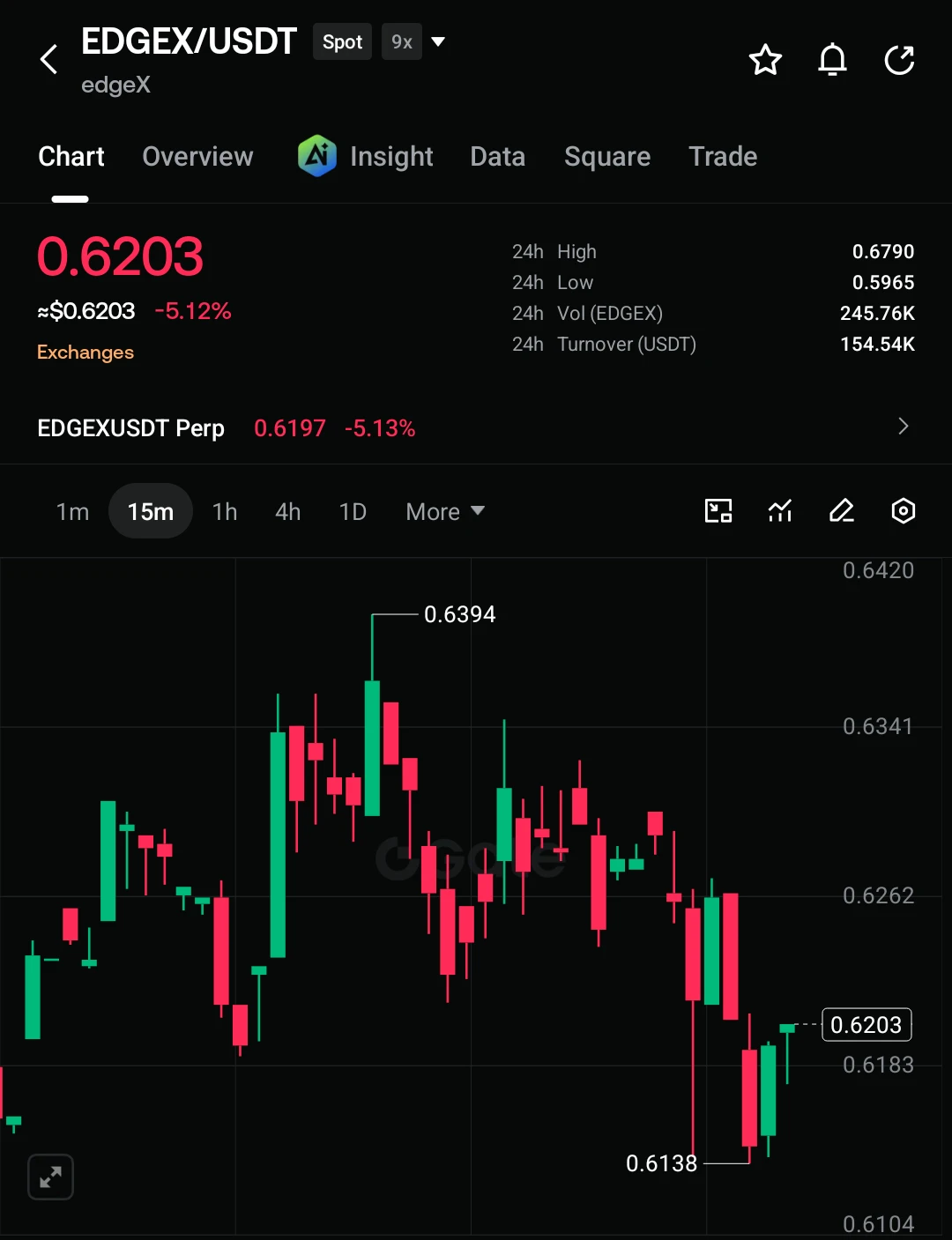Tap the 0.6203 last price

point(120,256)
